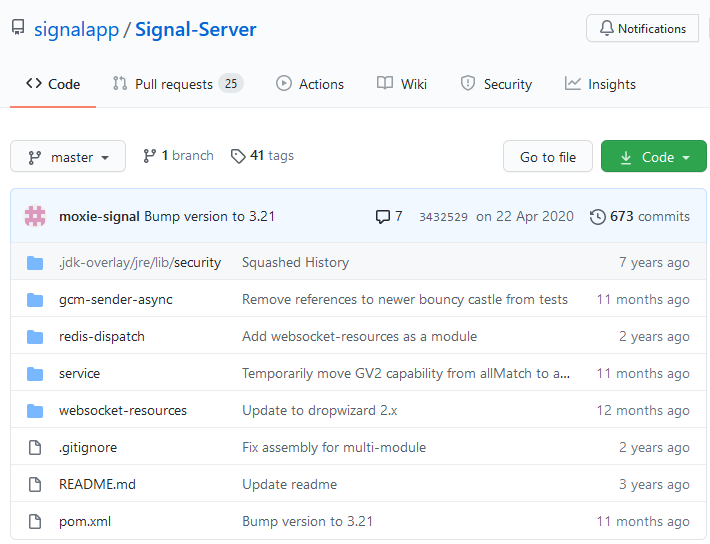Switch to the Code tab
Image resolution: width=710 pixels, height=544 pixels.
click(53, 84)
